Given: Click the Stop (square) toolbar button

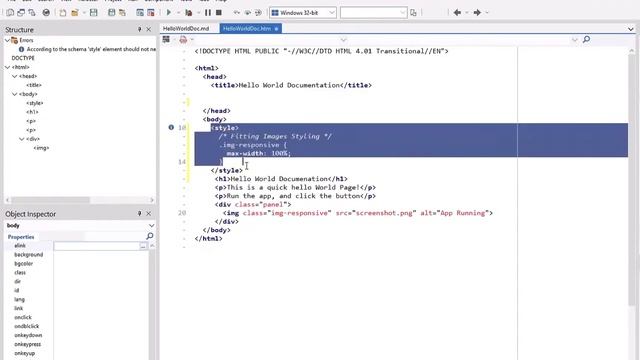Looking at the screenshot, I should pos(219,13).
